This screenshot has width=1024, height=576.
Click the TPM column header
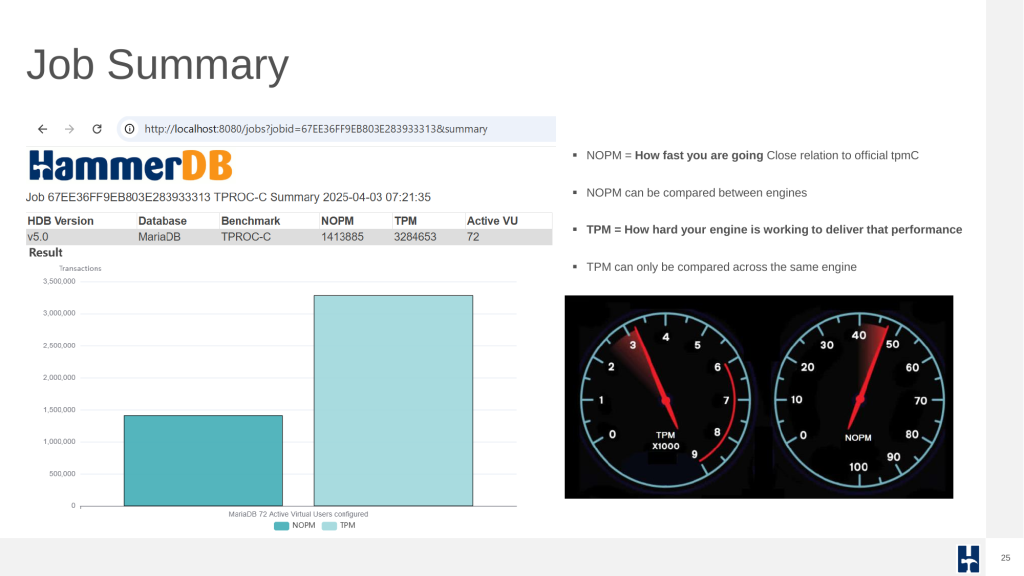pyautogui.click(x=405, y=221)
